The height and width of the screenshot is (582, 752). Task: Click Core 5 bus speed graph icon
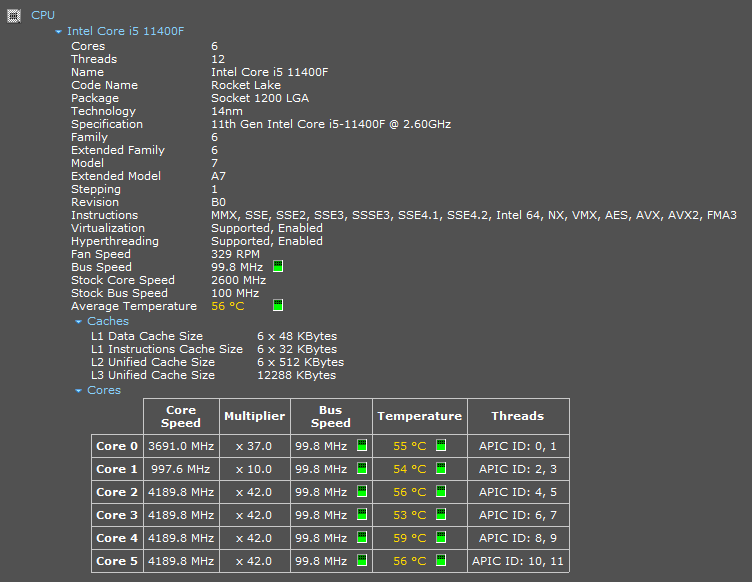362,561
